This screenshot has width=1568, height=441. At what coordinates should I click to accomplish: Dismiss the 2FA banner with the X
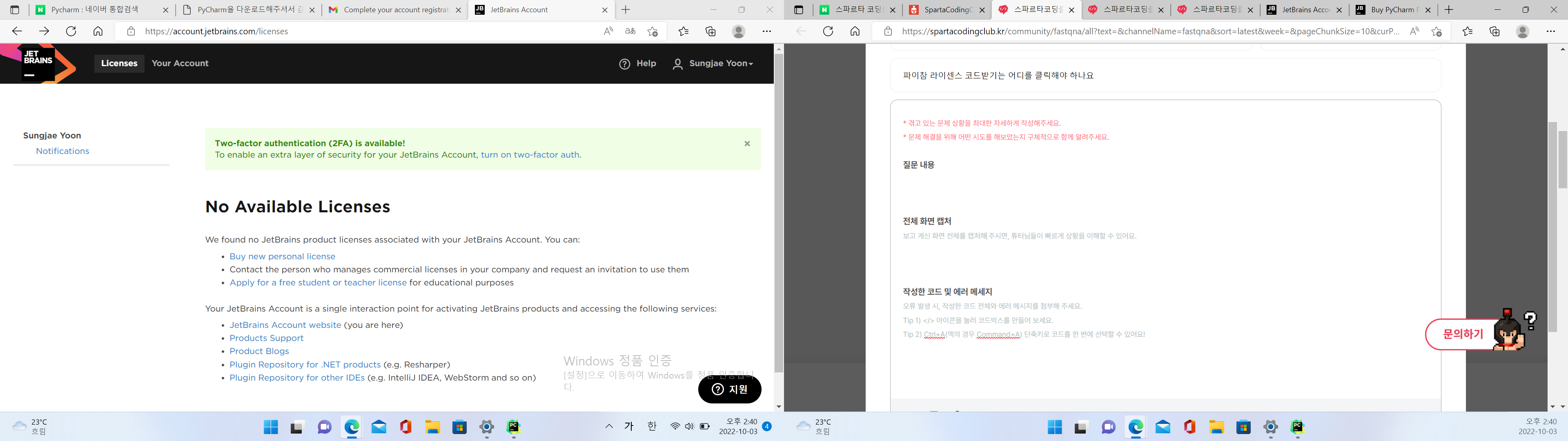(747, 144)
